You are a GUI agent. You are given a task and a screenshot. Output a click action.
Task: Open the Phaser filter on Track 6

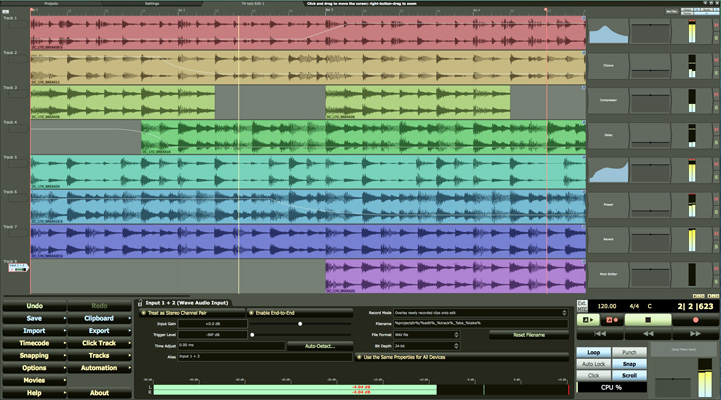tap(608, 205)
